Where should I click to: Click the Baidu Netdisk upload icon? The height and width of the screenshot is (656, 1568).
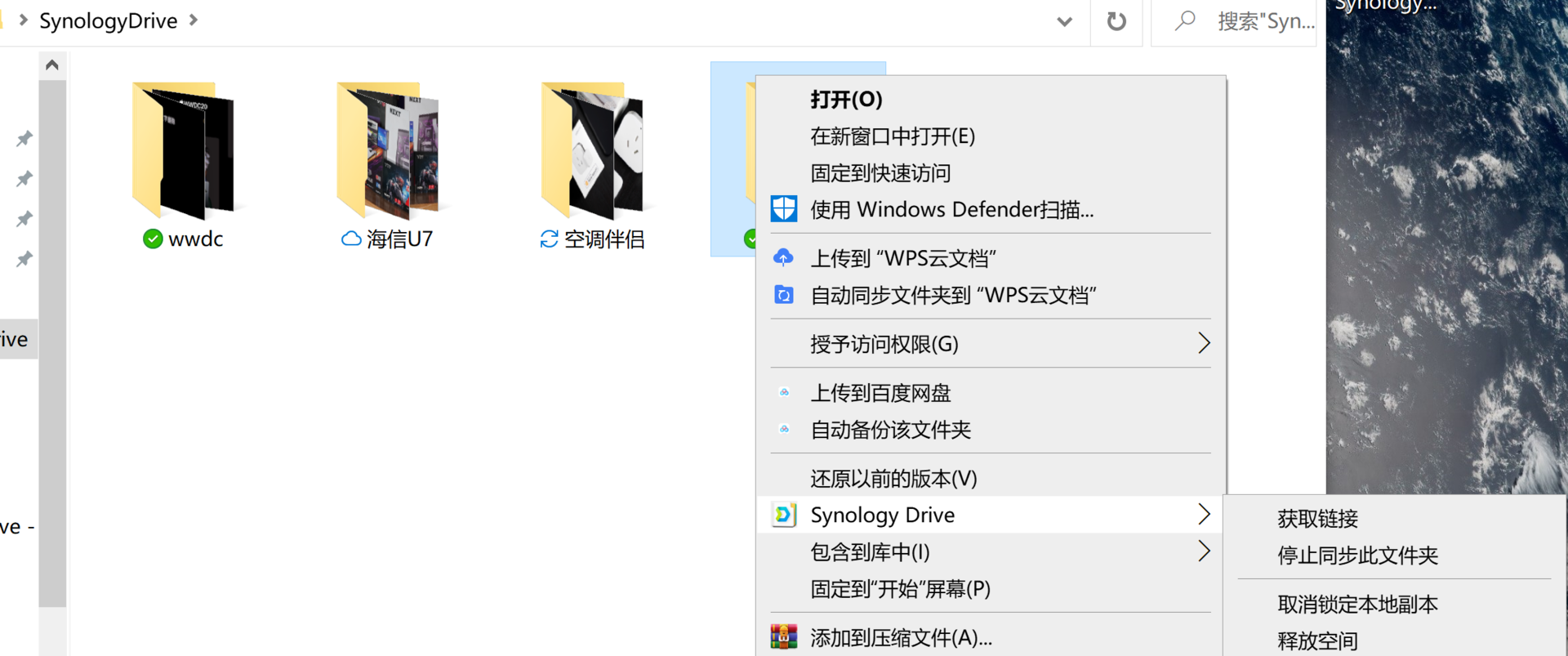pos(784,392)
